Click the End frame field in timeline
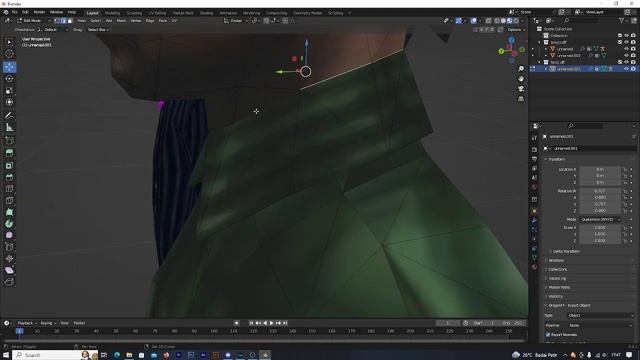The height and width of the screenshot is (360, 640). click(x=513, y=323)
